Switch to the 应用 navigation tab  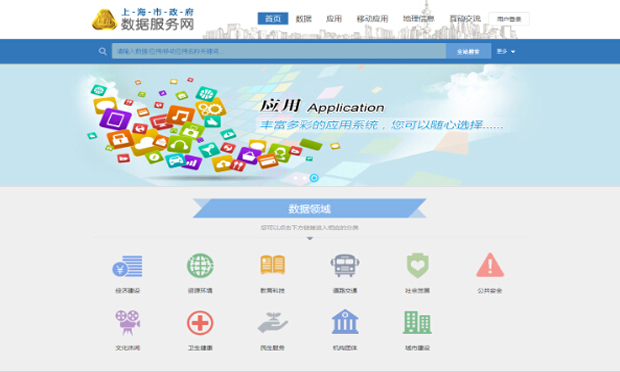pos(334,19)
